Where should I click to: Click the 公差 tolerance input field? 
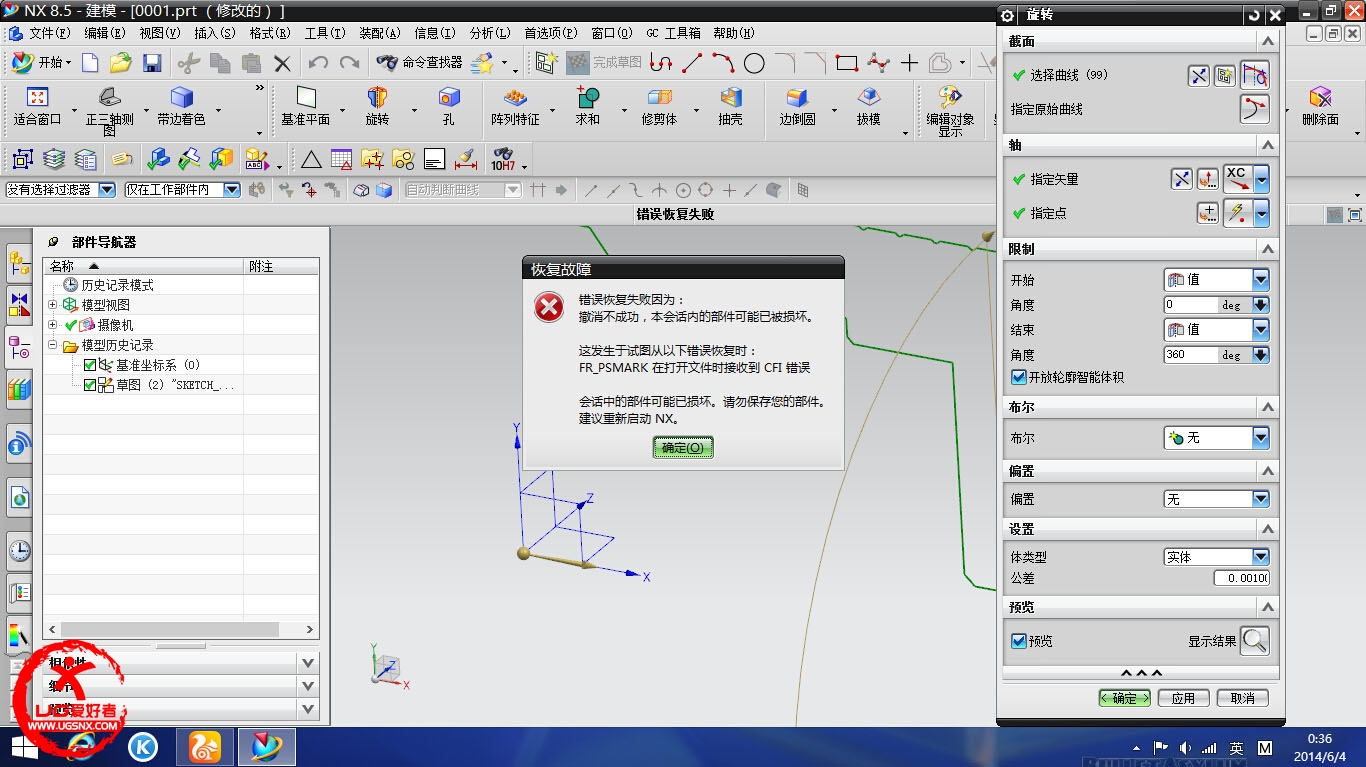(1242, 578)
